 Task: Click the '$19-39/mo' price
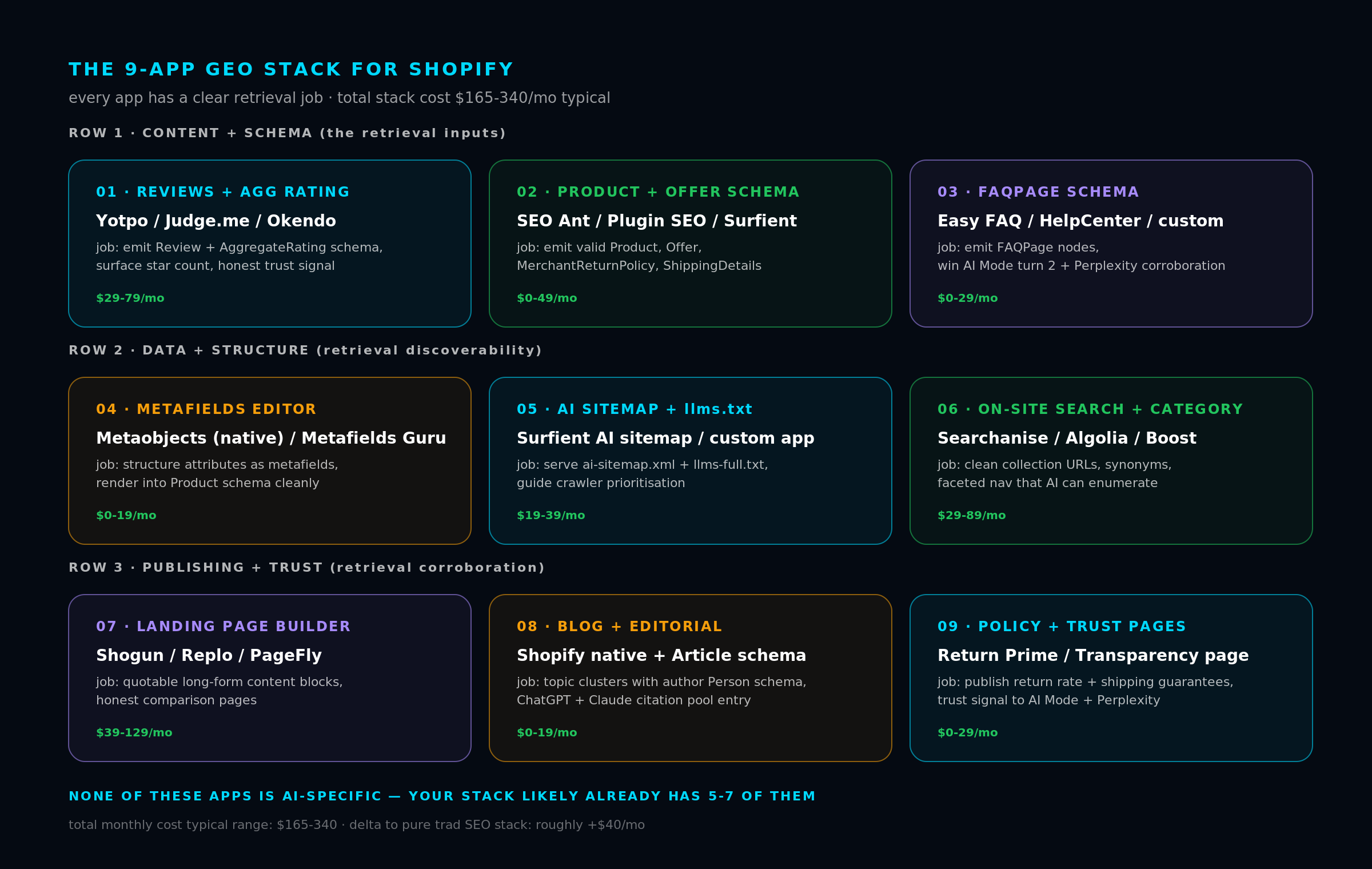(551, 516)
